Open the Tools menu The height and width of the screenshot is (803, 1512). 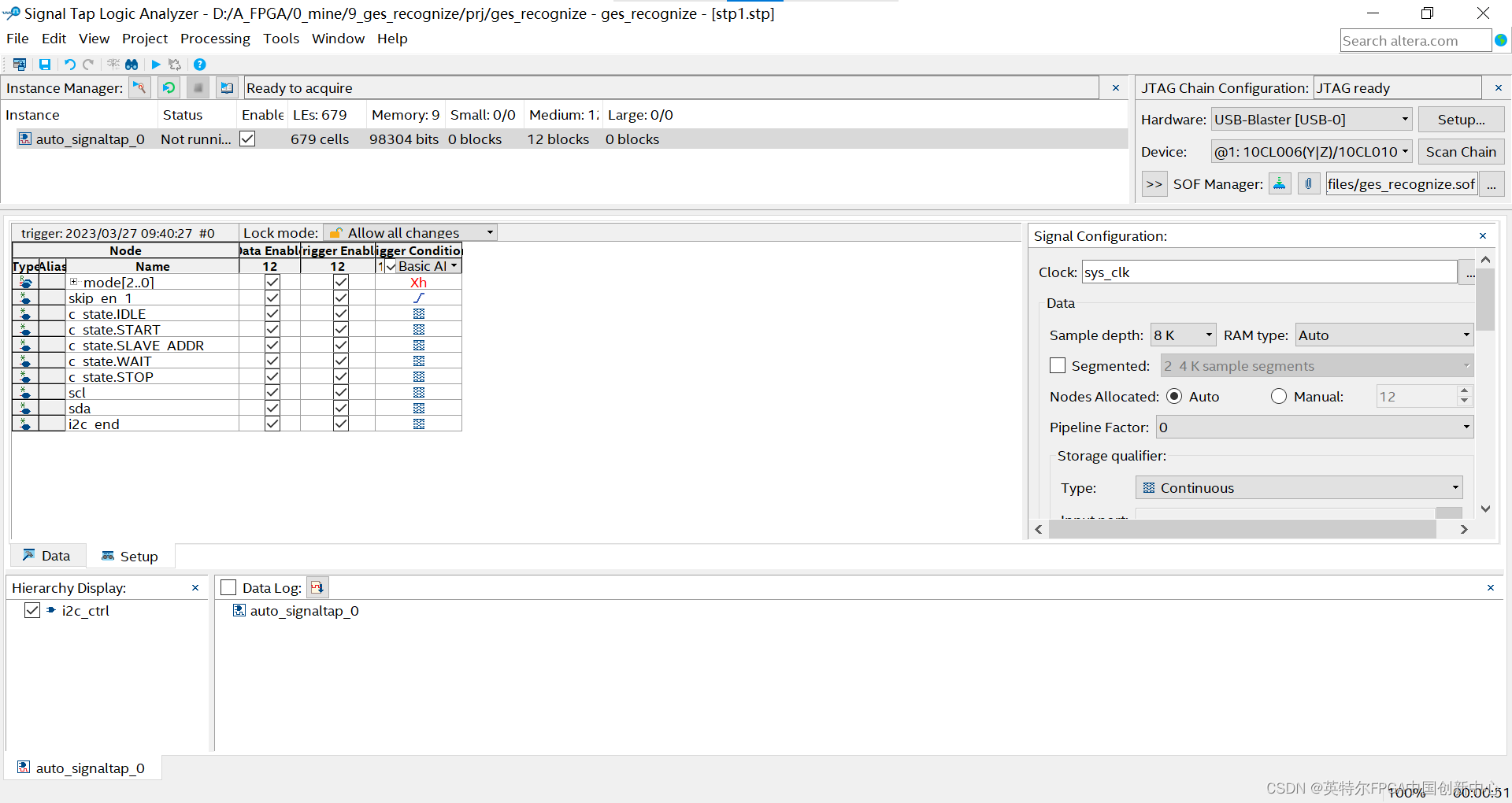point(281,39)
